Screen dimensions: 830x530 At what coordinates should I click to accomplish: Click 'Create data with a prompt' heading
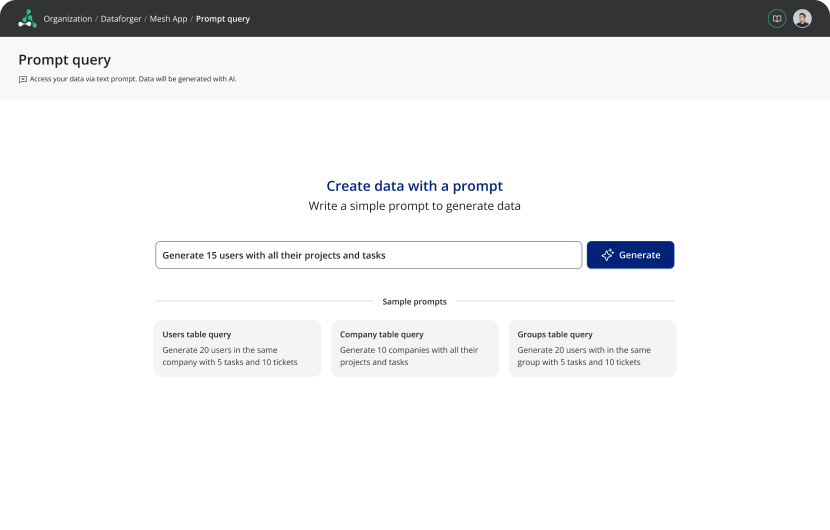(x=414, y=186)
